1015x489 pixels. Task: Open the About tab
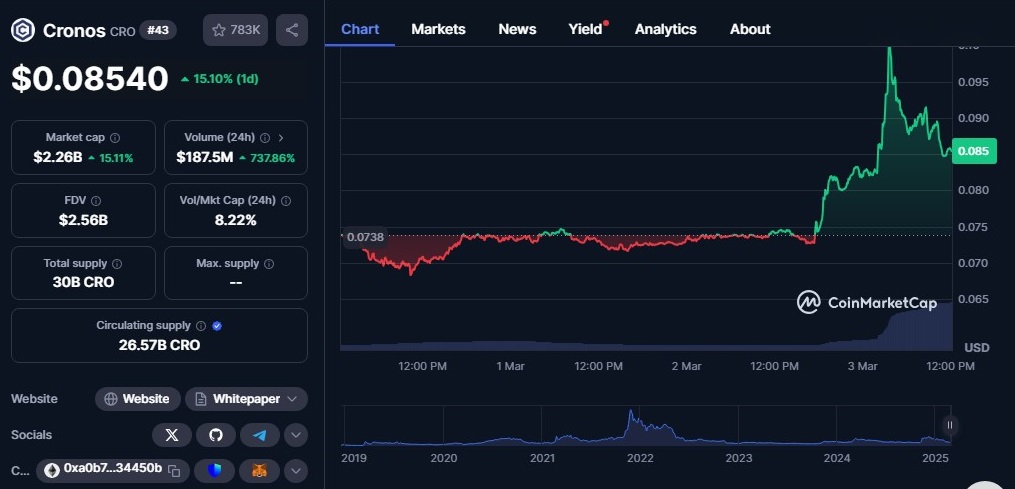pos(750,29)
